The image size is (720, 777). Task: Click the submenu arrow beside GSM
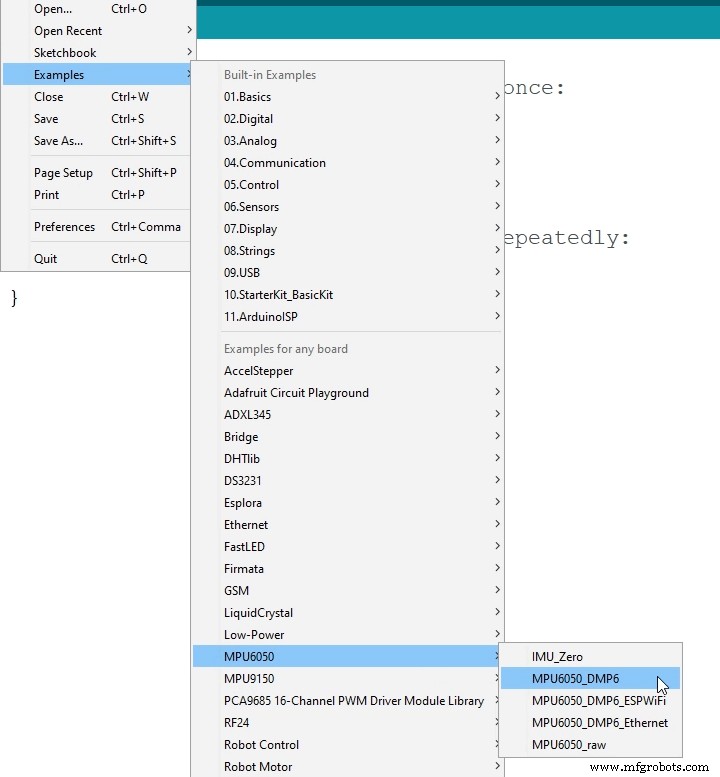pyautogui.click(x=497, y=590)
